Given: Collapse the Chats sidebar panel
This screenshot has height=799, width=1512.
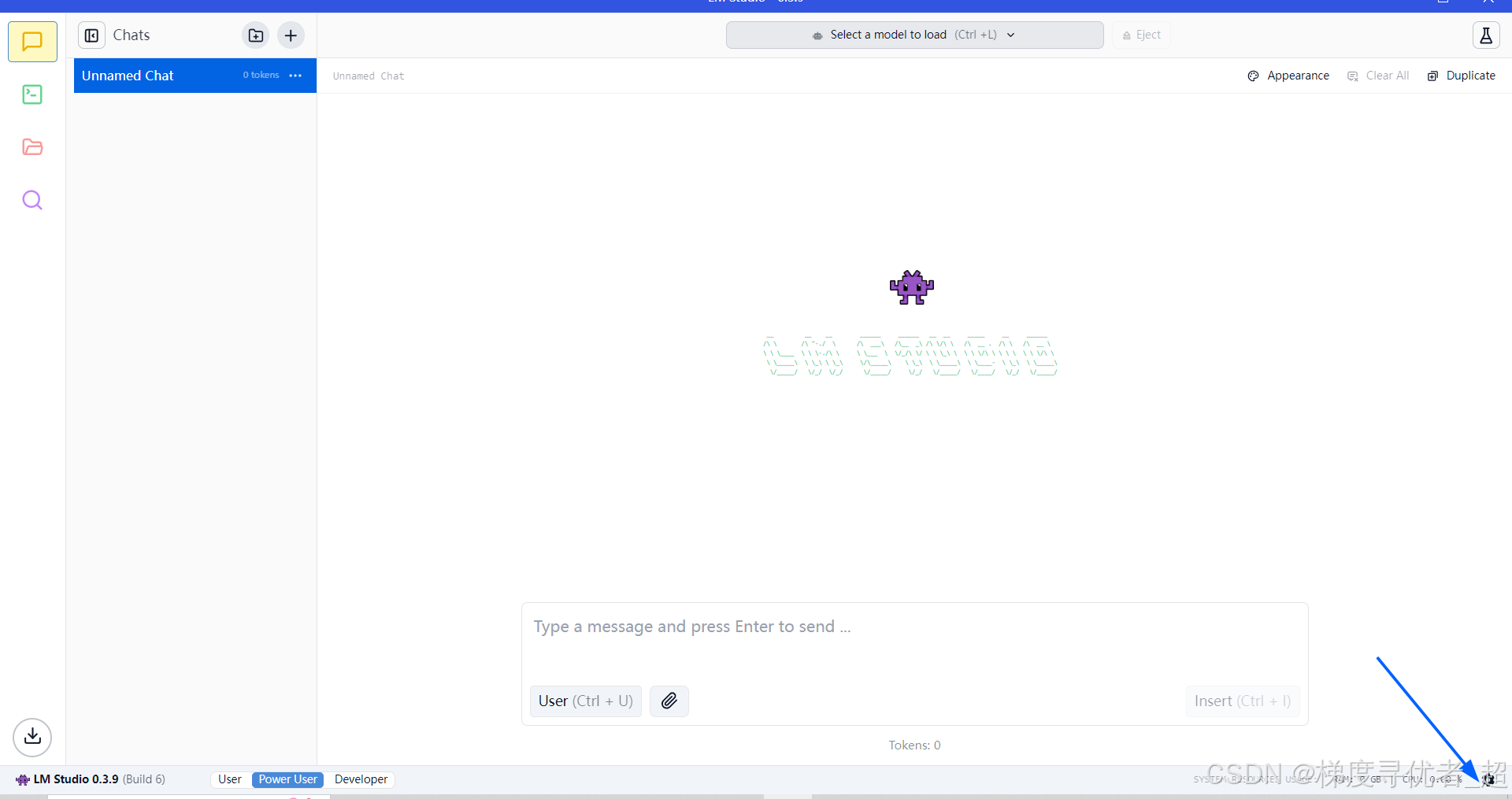Looking at the screenshot, I should point(92,35).
